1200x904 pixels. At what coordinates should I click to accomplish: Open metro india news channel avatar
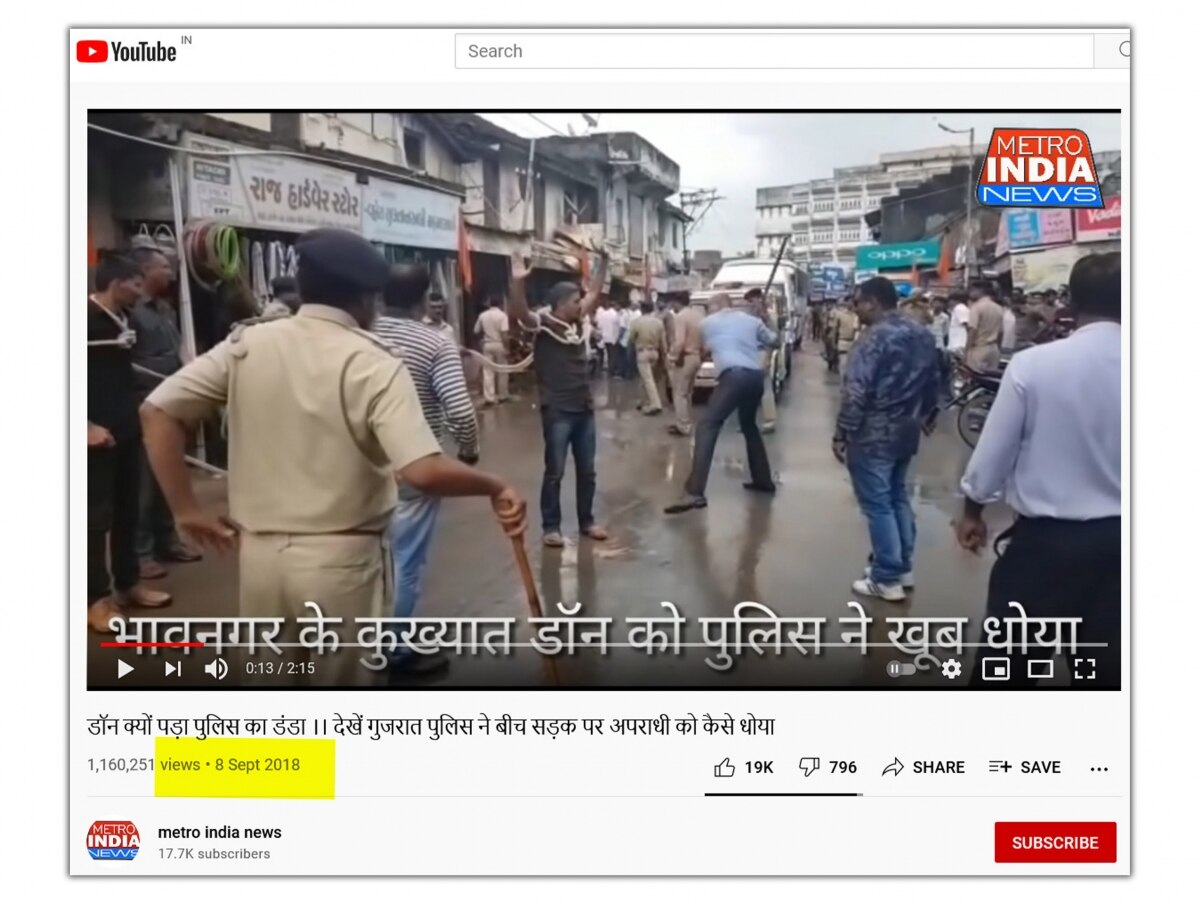[113, 841]
